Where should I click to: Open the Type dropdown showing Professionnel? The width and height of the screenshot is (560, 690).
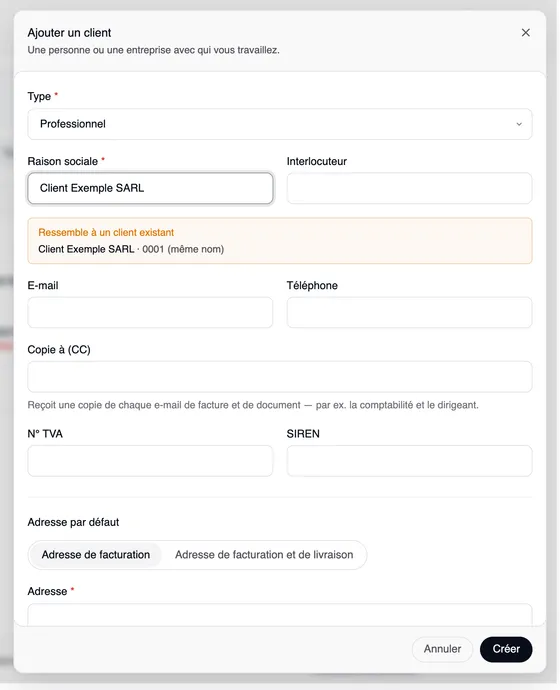[x=280, y=124]
